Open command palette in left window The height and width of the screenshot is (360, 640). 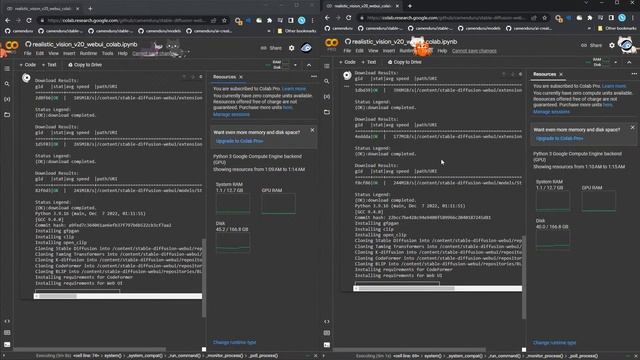(x=7, y=333)
